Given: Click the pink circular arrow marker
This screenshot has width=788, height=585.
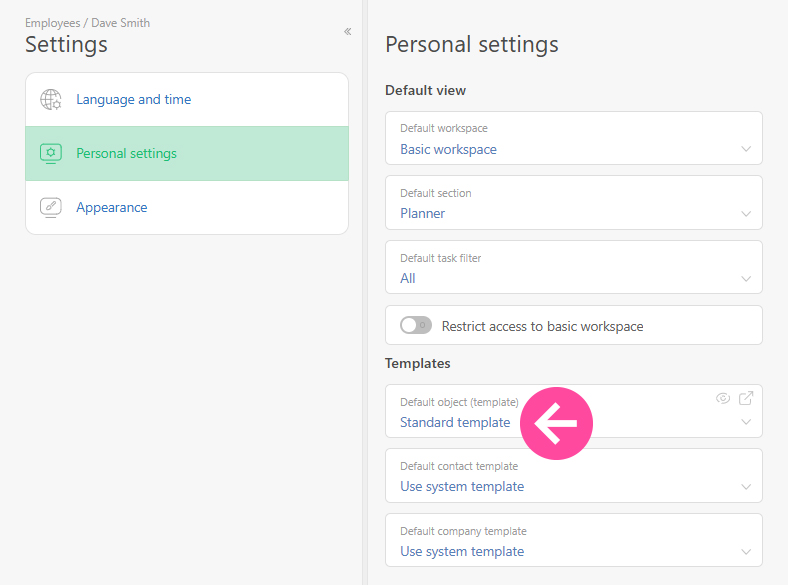Looking at the screenshot, I should click(x=556, y=423).
